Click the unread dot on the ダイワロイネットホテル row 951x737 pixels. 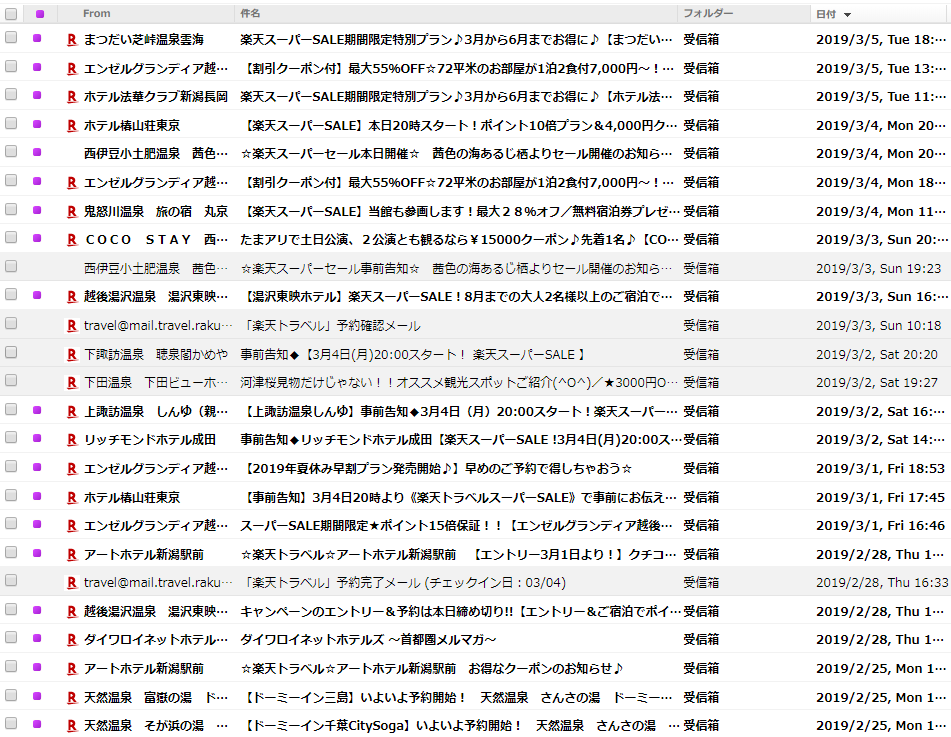click(x=37, y=638)
